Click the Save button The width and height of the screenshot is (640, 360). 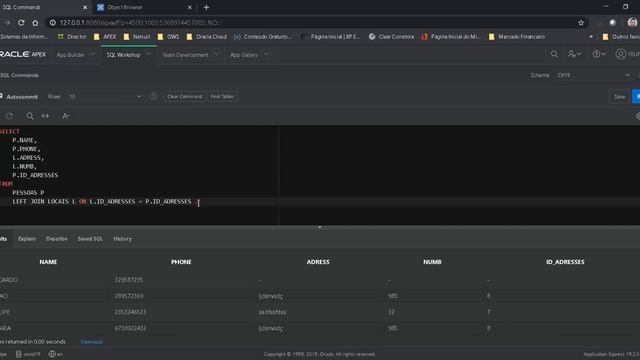[x=619, y=97]
